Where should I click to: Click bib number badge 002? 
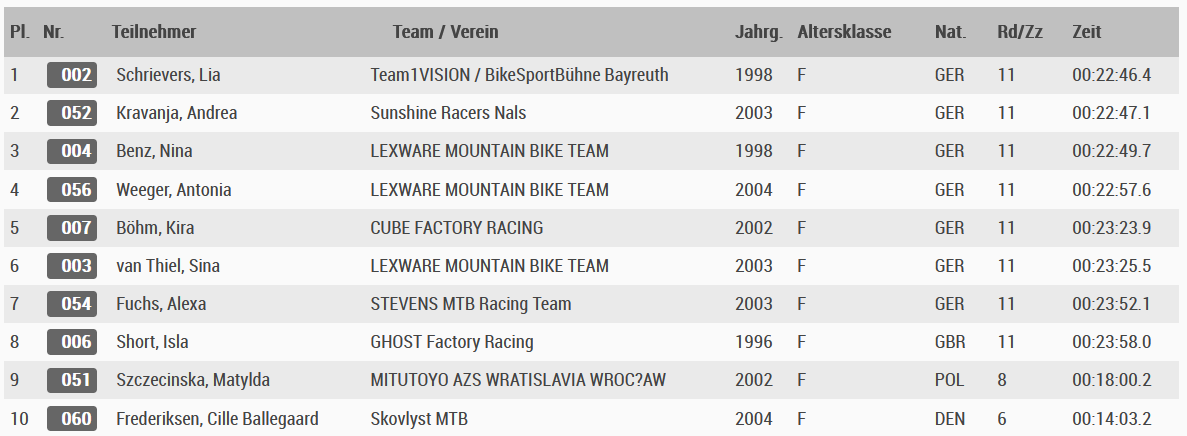click(72, 75)
